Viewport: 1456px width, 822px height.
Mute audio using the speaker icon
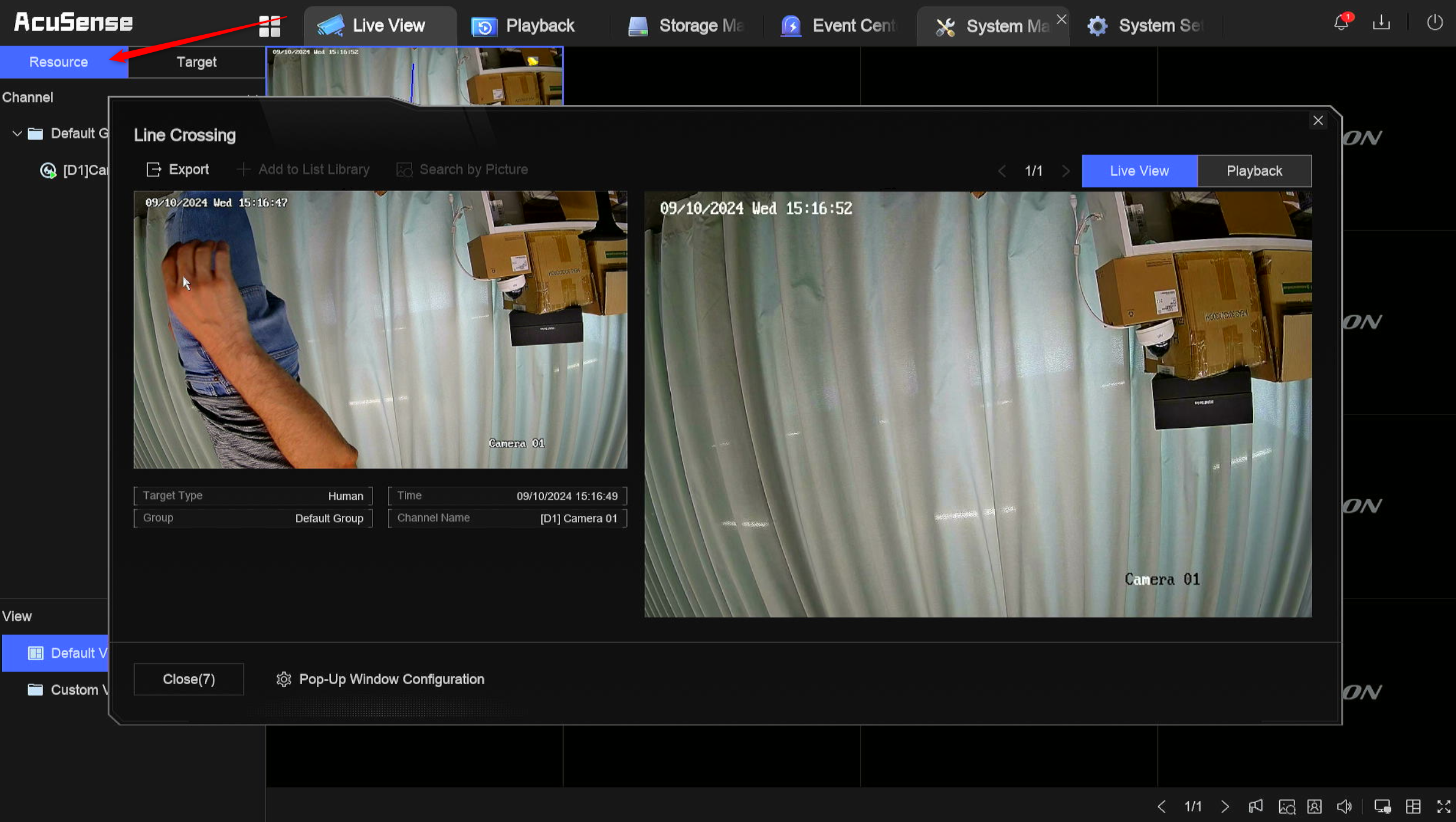(1345, 806)
